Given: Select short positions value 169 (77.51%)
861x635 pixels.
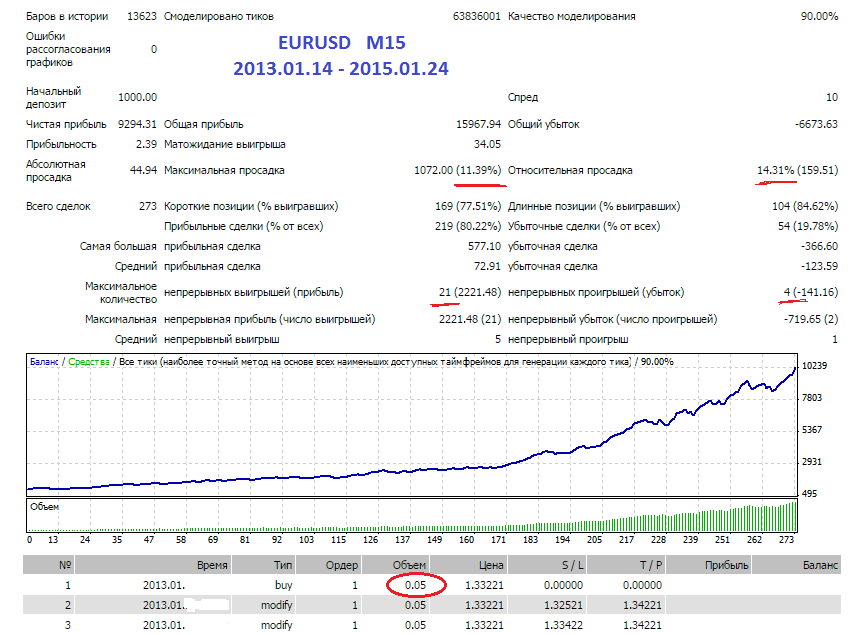Looking at the screenshot, I should pos(468,207).
